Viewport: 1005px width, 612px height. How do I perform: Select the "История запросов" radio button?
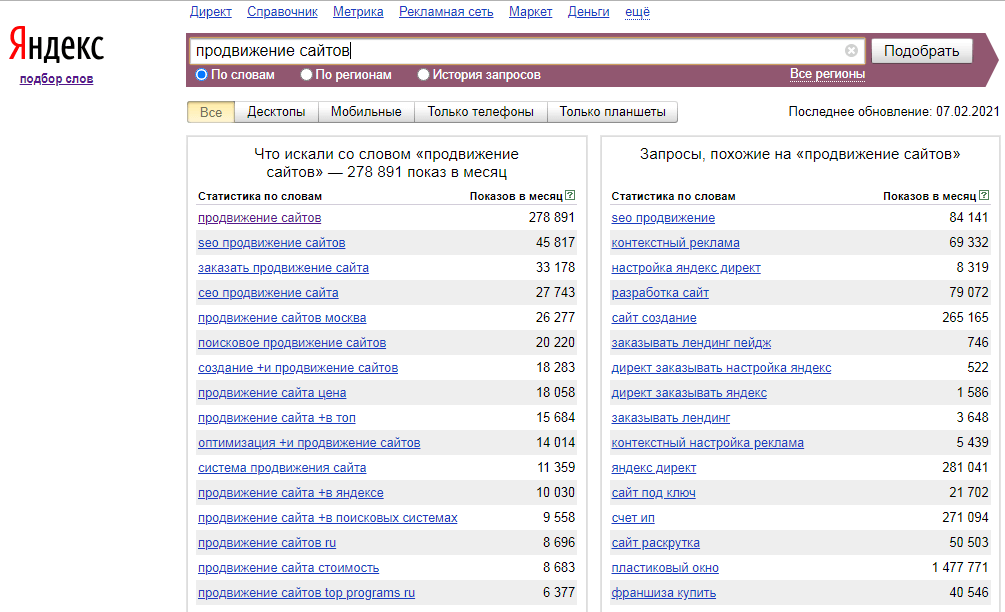tap(424, 75)
